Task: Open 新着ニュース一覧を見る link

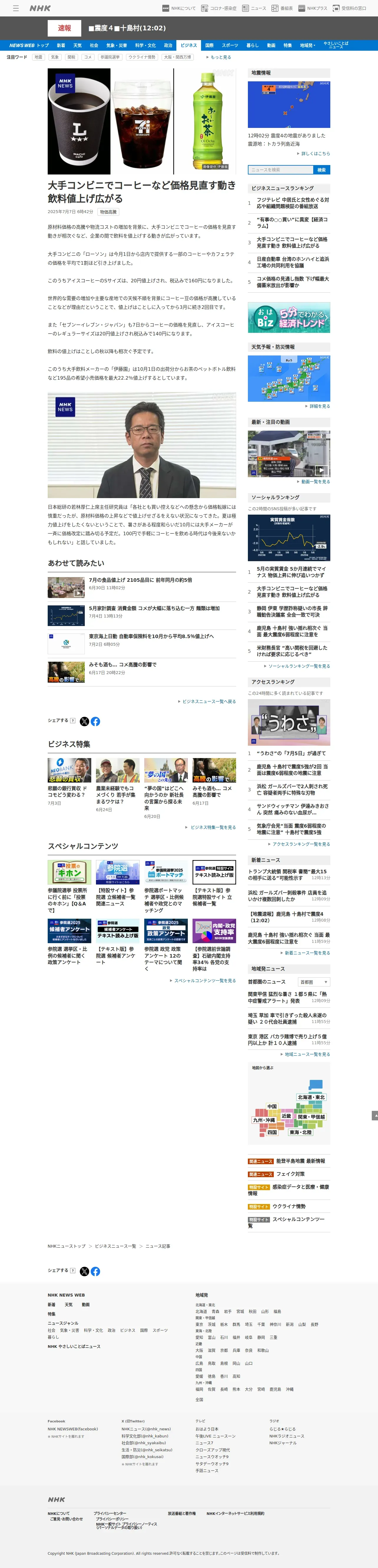Action: (308, 953)
